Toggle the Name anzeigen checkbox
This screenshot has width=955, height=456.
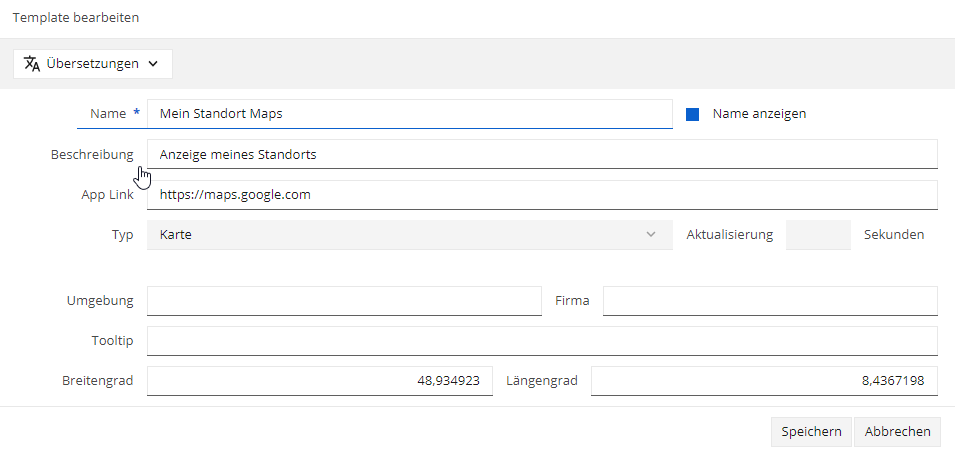pyautogui.click(x=692, y=114)
